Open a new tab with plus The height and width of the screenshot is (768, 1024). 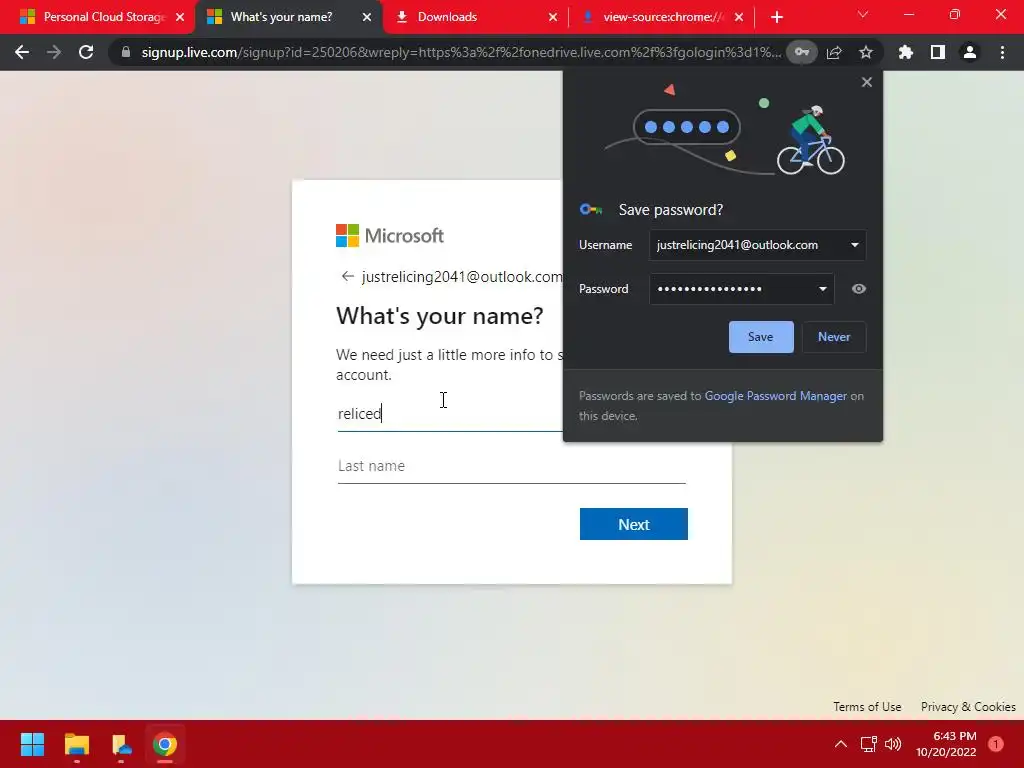(776, 17)
